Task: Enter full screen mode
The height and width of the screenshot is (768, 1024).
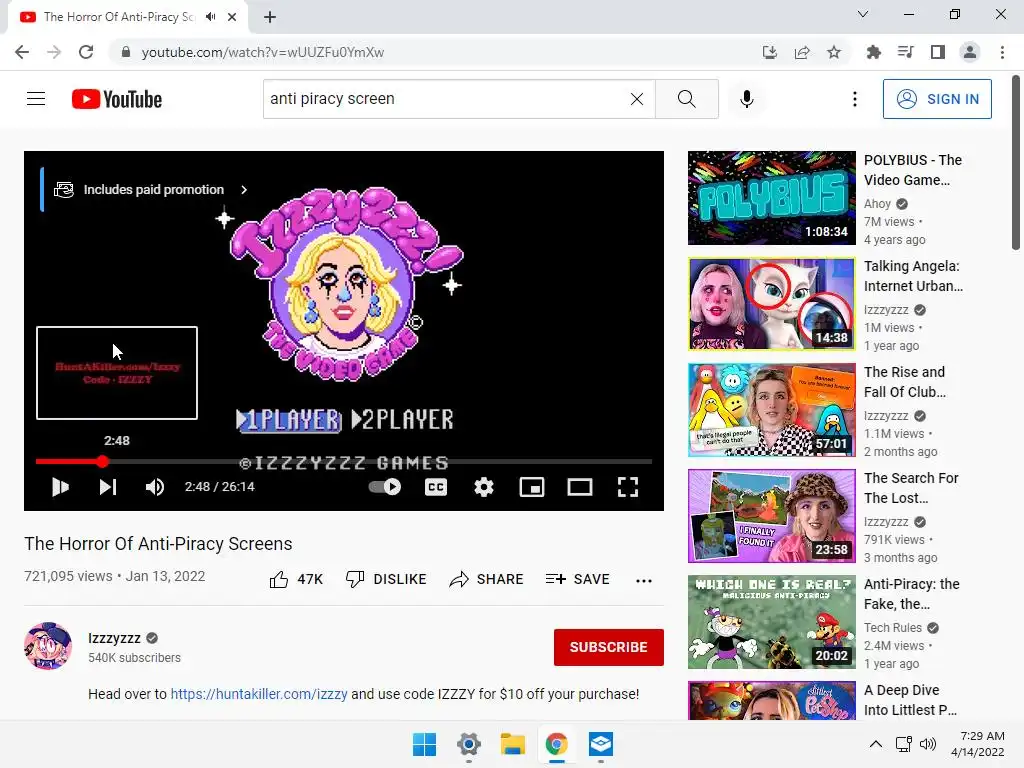Action: 628,487
